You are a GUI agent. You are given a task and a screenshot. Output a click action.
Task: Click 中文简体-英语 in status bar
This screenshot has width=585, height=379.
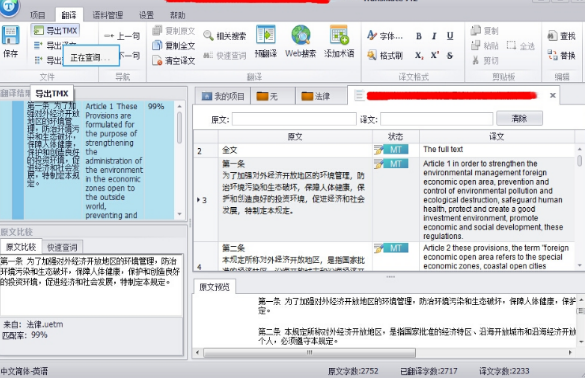coord(24,371)
